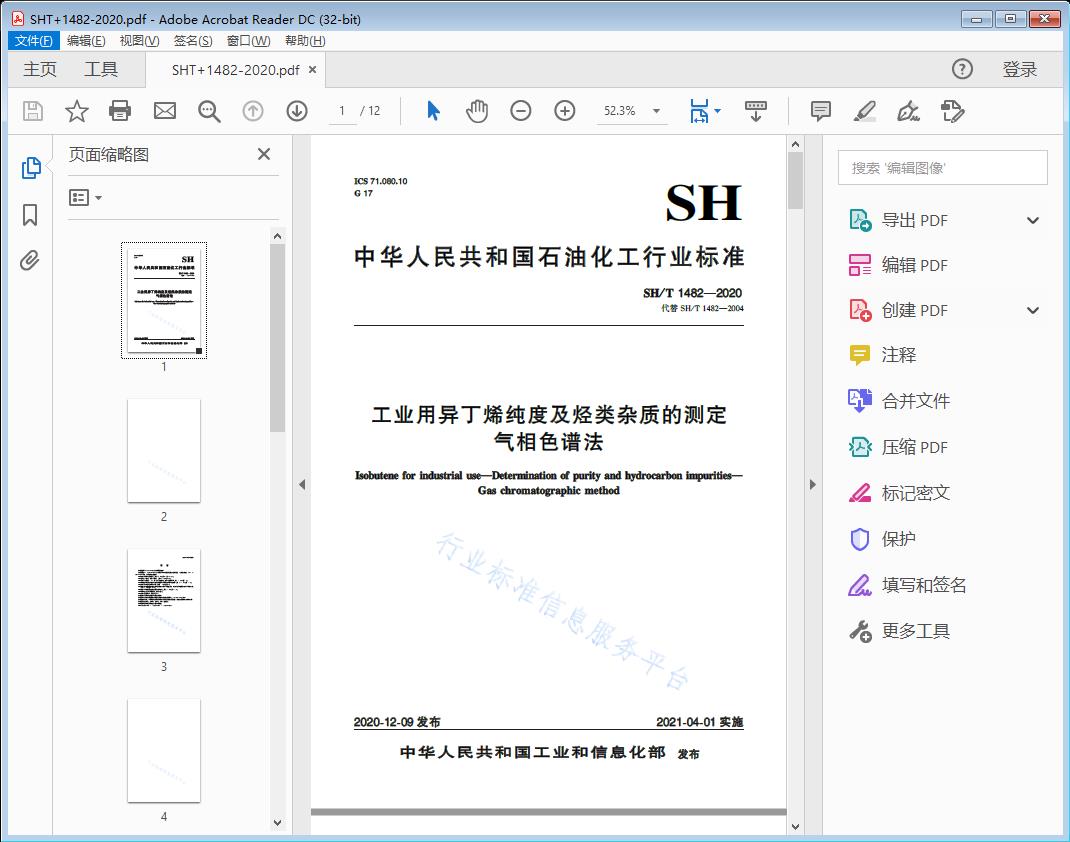
Task: Zoom in using the plus icon
Action: (565, 111)
